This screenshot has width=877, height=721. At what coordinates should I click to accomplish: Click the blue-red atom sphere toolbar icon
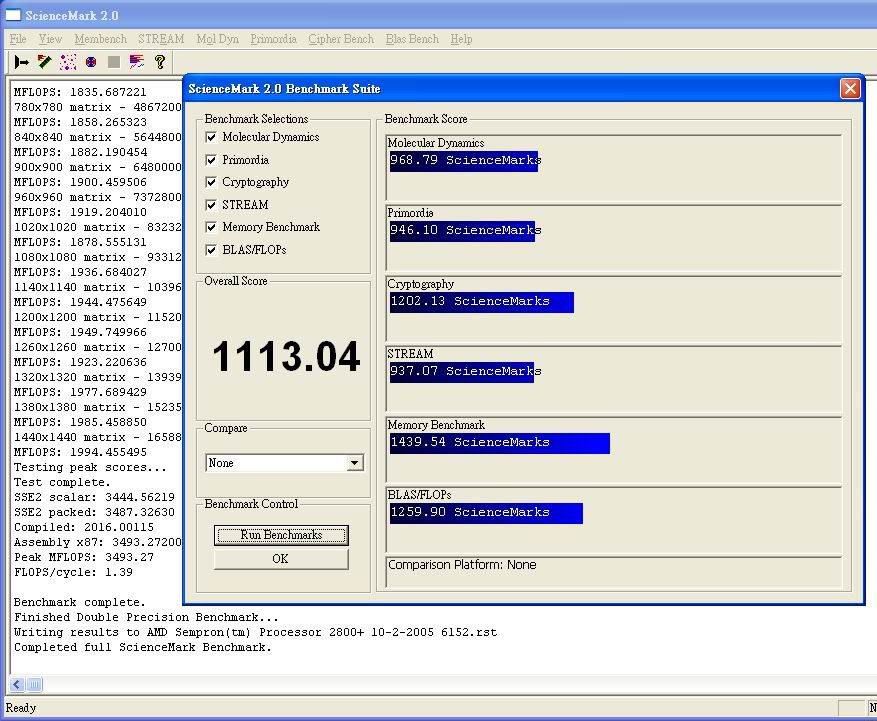91,62
